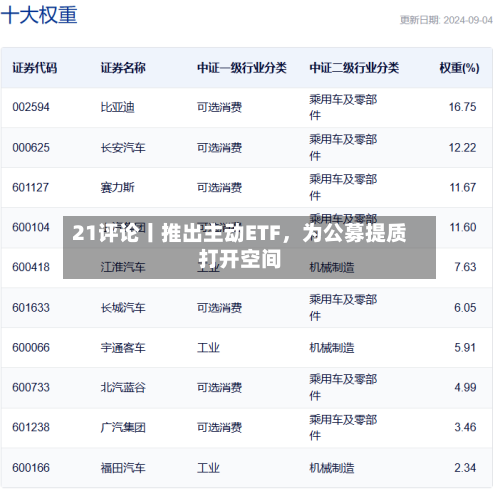Viewport: 500px width, 496px height.
Task: Click weight value 2.34
Action: 465,468
